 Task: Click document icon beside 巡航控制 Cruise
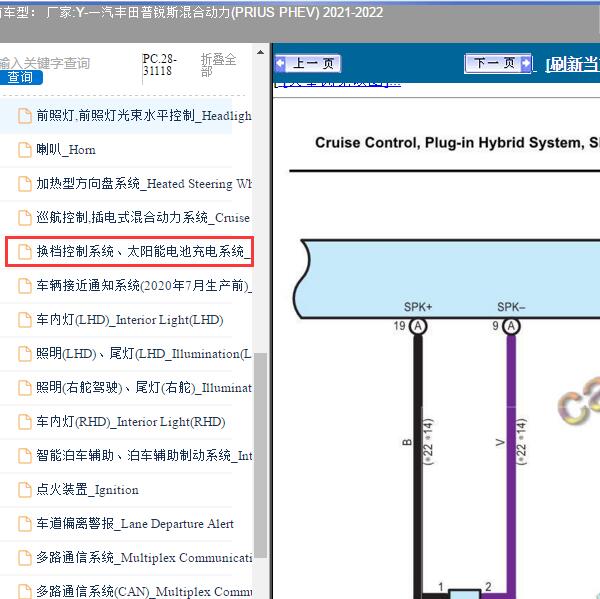(x=25, y=218)
